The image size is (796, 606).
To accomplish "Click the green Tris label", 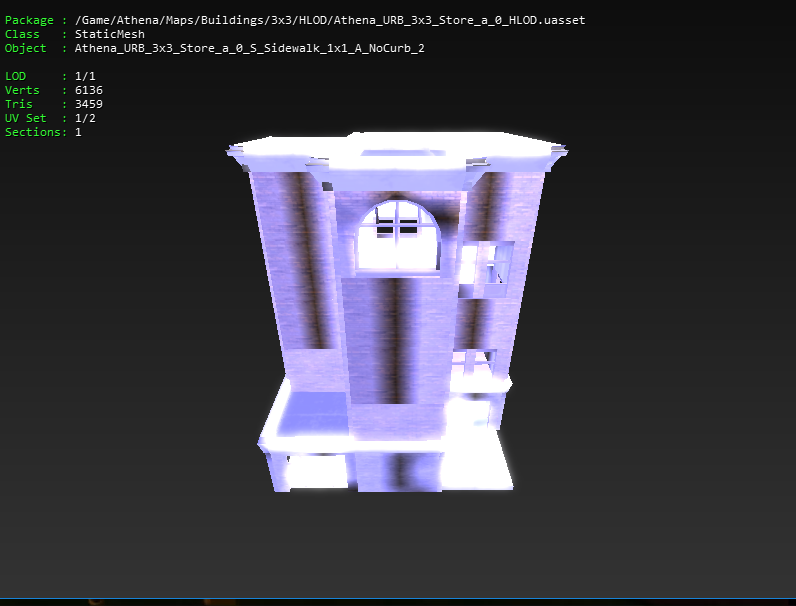I will tap(19, 104).
